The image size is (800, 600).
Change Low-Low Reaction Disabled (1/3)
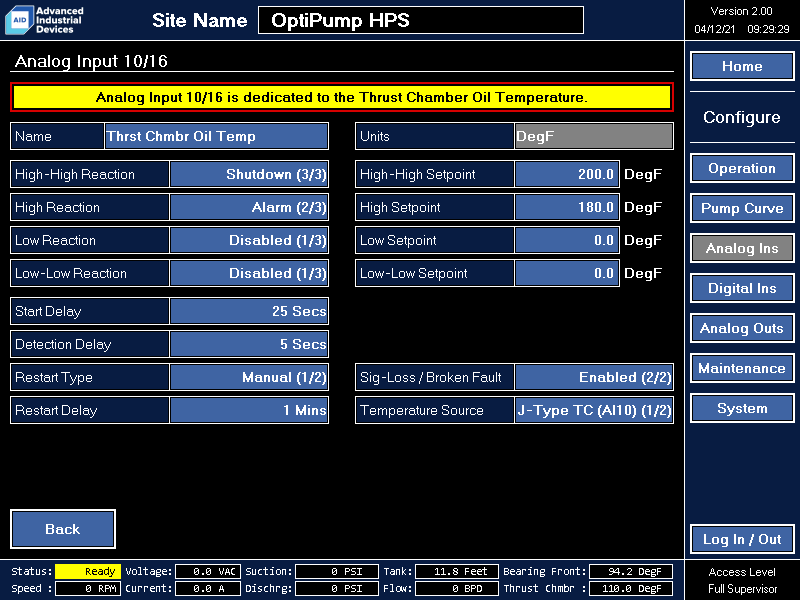pyautogui.click(x=249, y=273)
